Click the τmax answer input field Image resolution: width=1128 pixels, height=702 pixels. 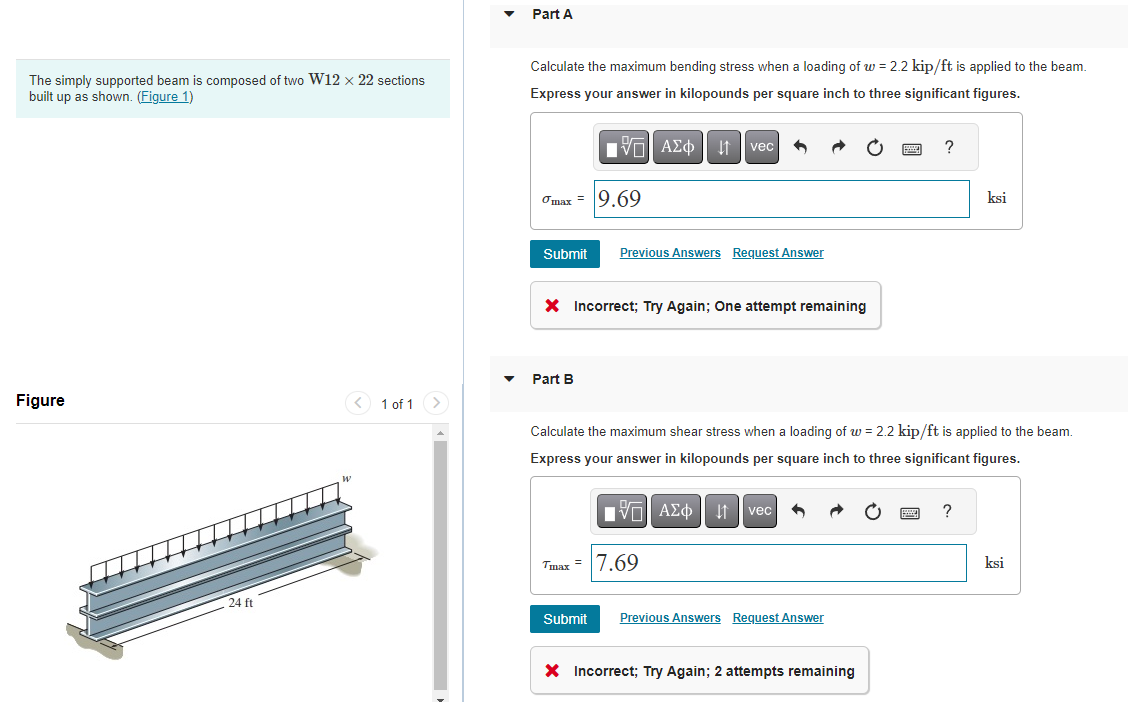point(778,562)
